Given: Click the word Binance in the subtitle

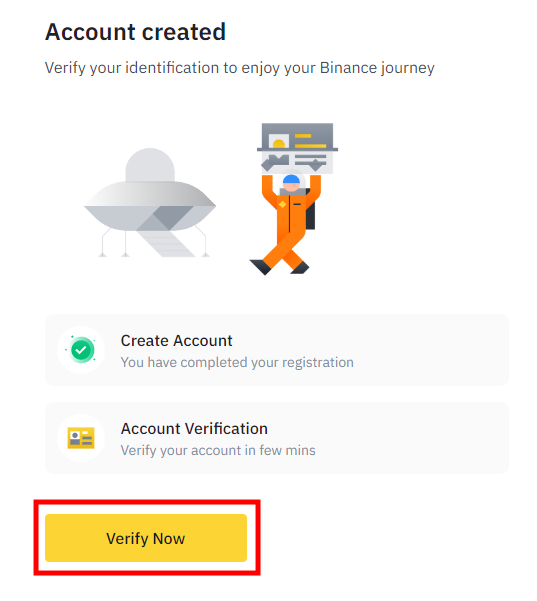Looking at the screenshot, I should 348,68.
